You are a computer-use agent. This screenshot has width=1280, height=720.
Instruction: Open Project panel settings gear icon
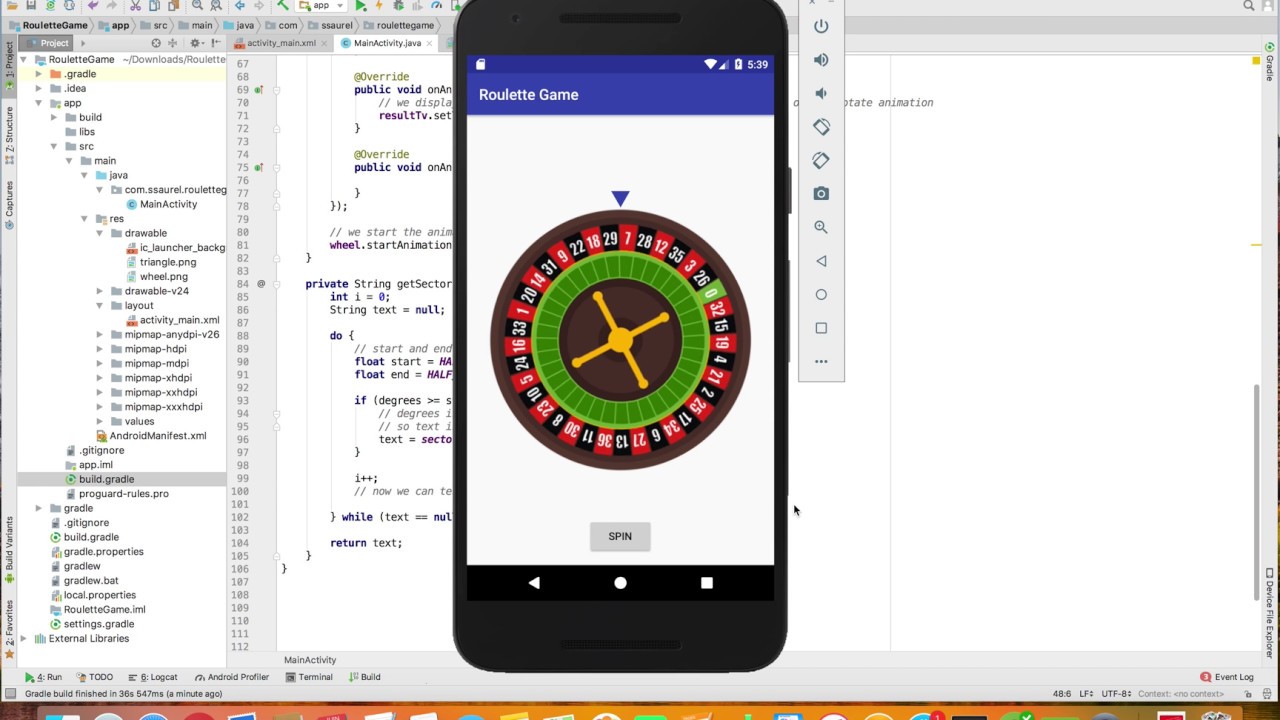click(195, 43)
